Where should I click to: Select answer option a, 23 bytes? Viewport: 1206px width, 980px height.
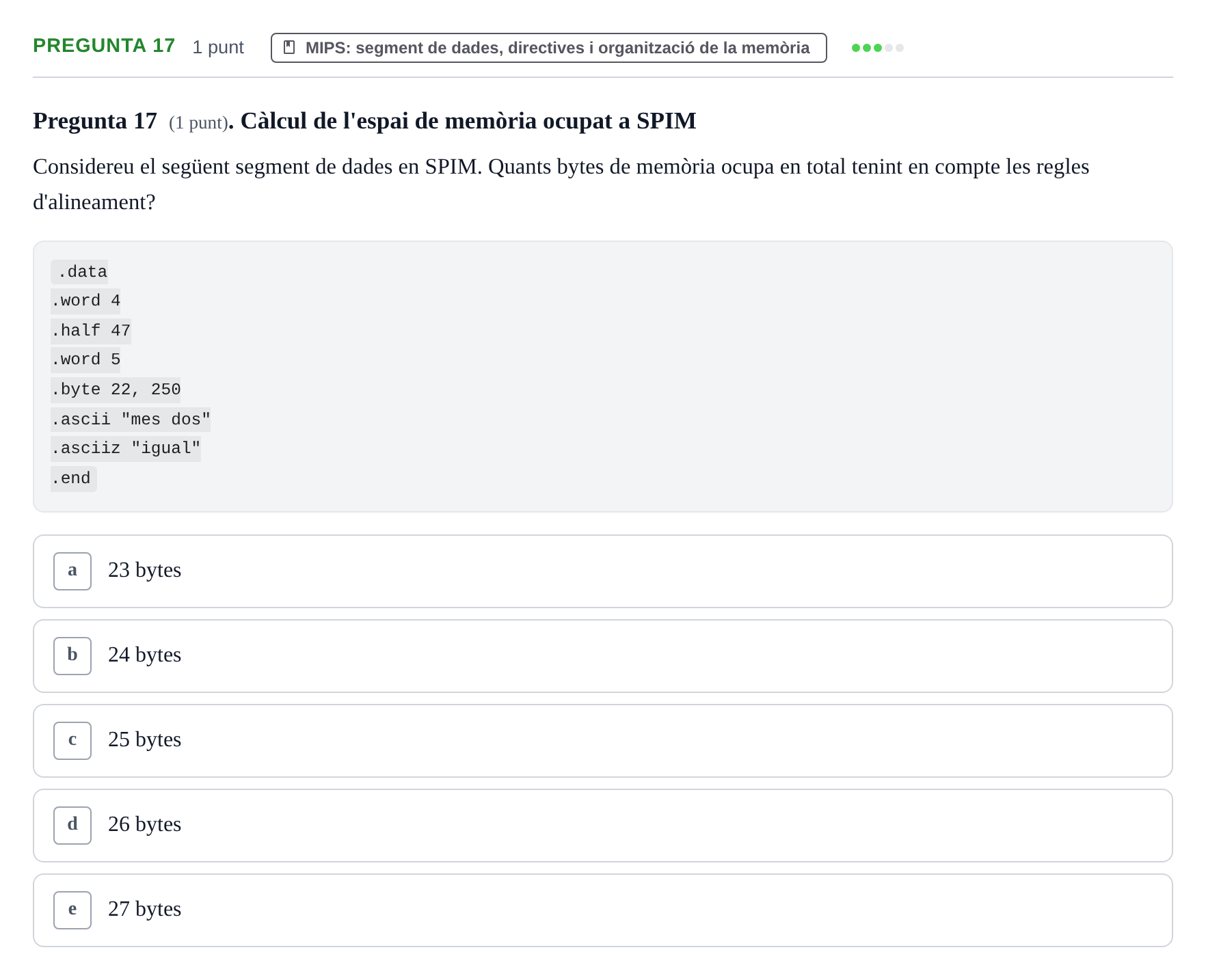[x=602, y=571]
